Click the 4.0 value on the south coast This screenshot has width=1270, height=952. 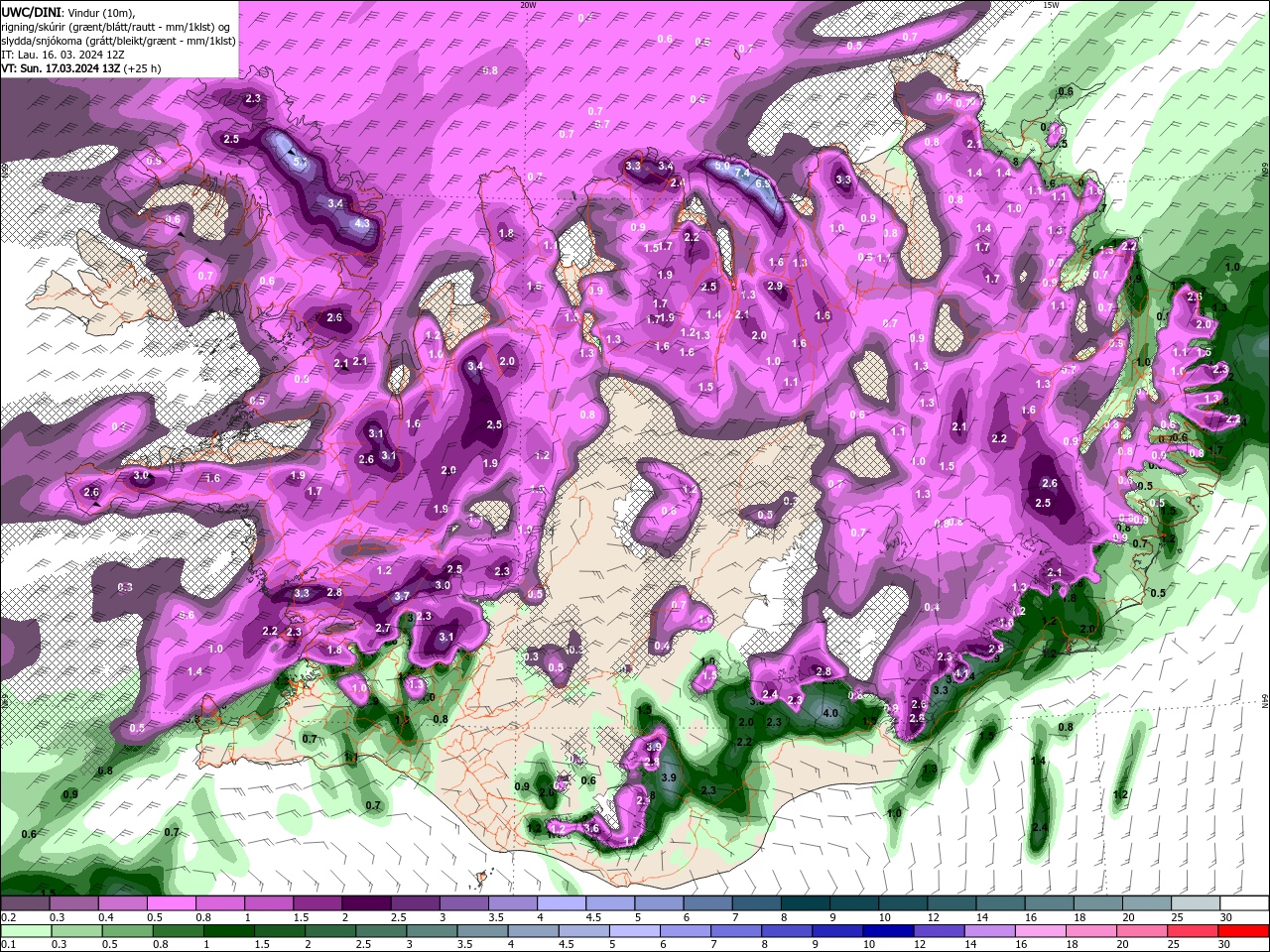tap(830, 713)
